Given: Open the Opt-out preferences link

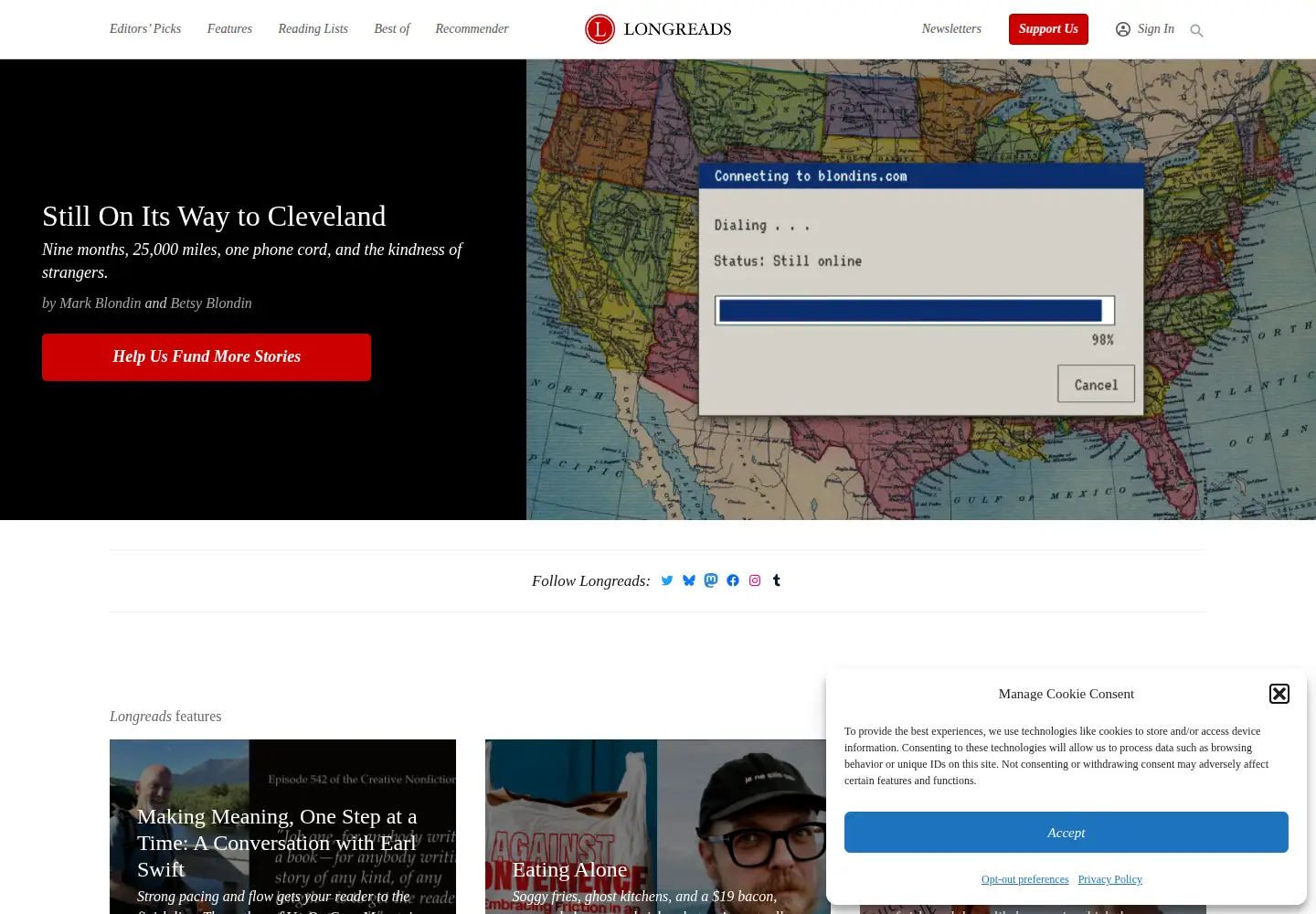Looking at the screenshot, I should click(1024, 879).
